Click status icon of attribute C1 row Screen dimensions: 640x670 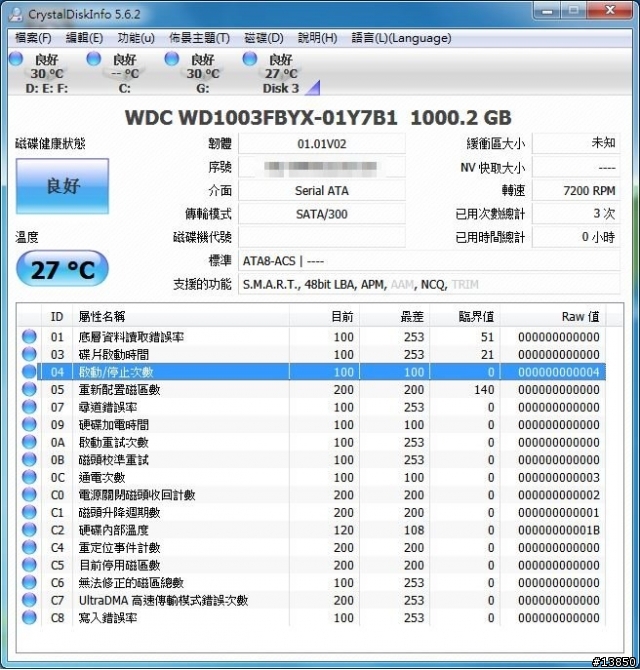[29, 512]
